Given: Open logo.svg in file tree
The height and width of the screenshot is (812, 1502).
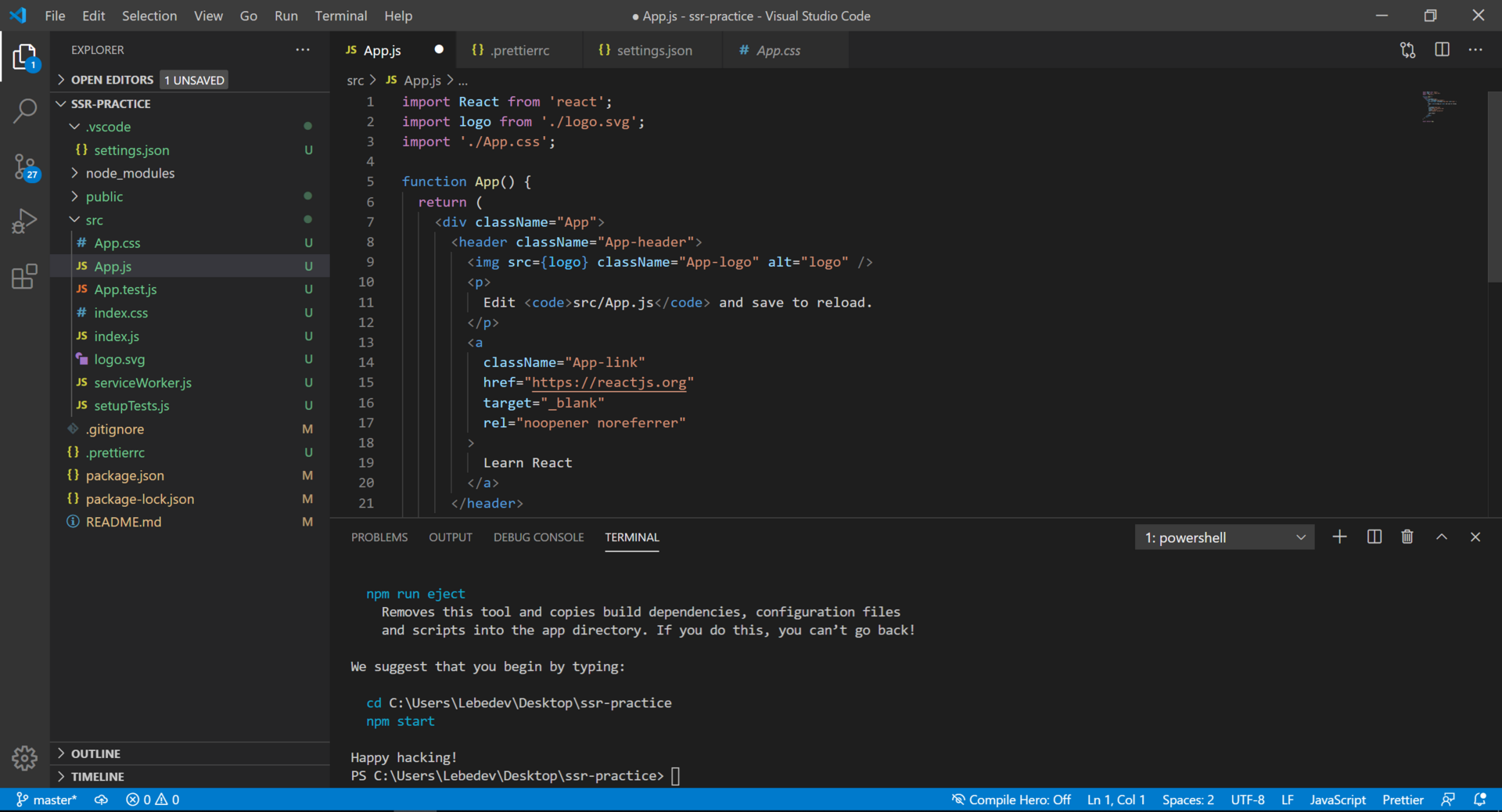Looking at the screenshot, I should (x=190, y=359).
